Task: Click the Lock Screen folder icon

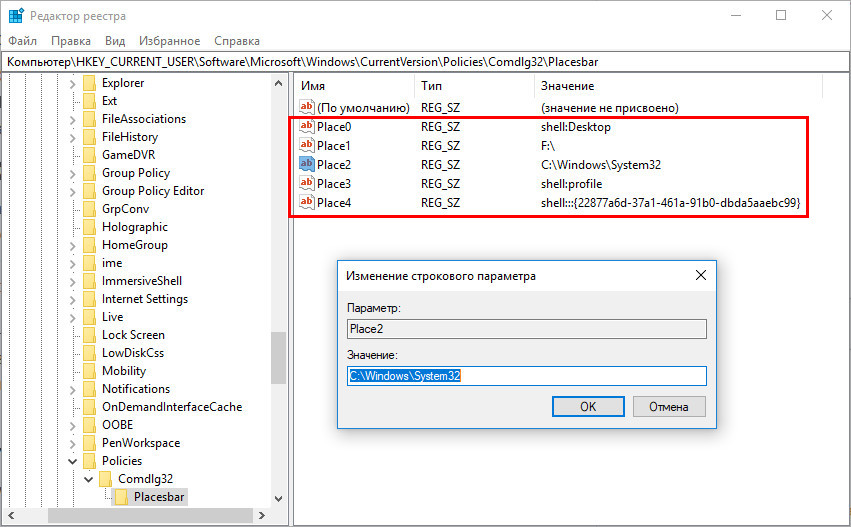Action: pyautogui.click(x=90, y=335)
